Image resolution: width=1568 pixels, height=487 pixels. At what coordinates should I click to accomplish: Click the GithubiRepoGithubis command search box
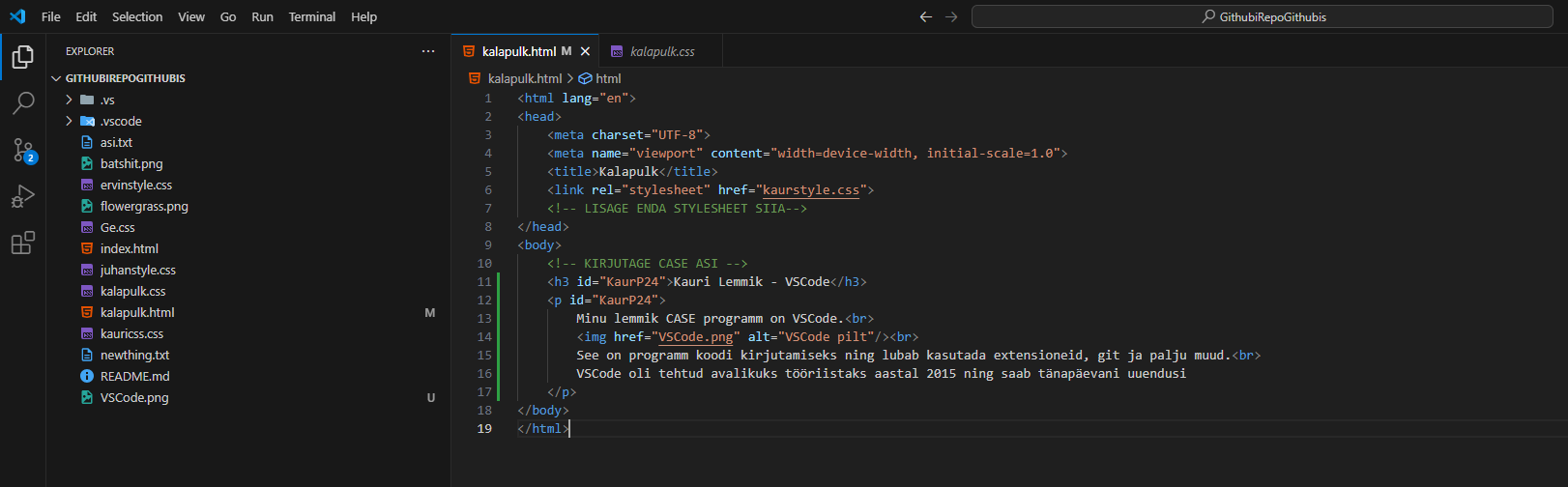[1263, 16]
